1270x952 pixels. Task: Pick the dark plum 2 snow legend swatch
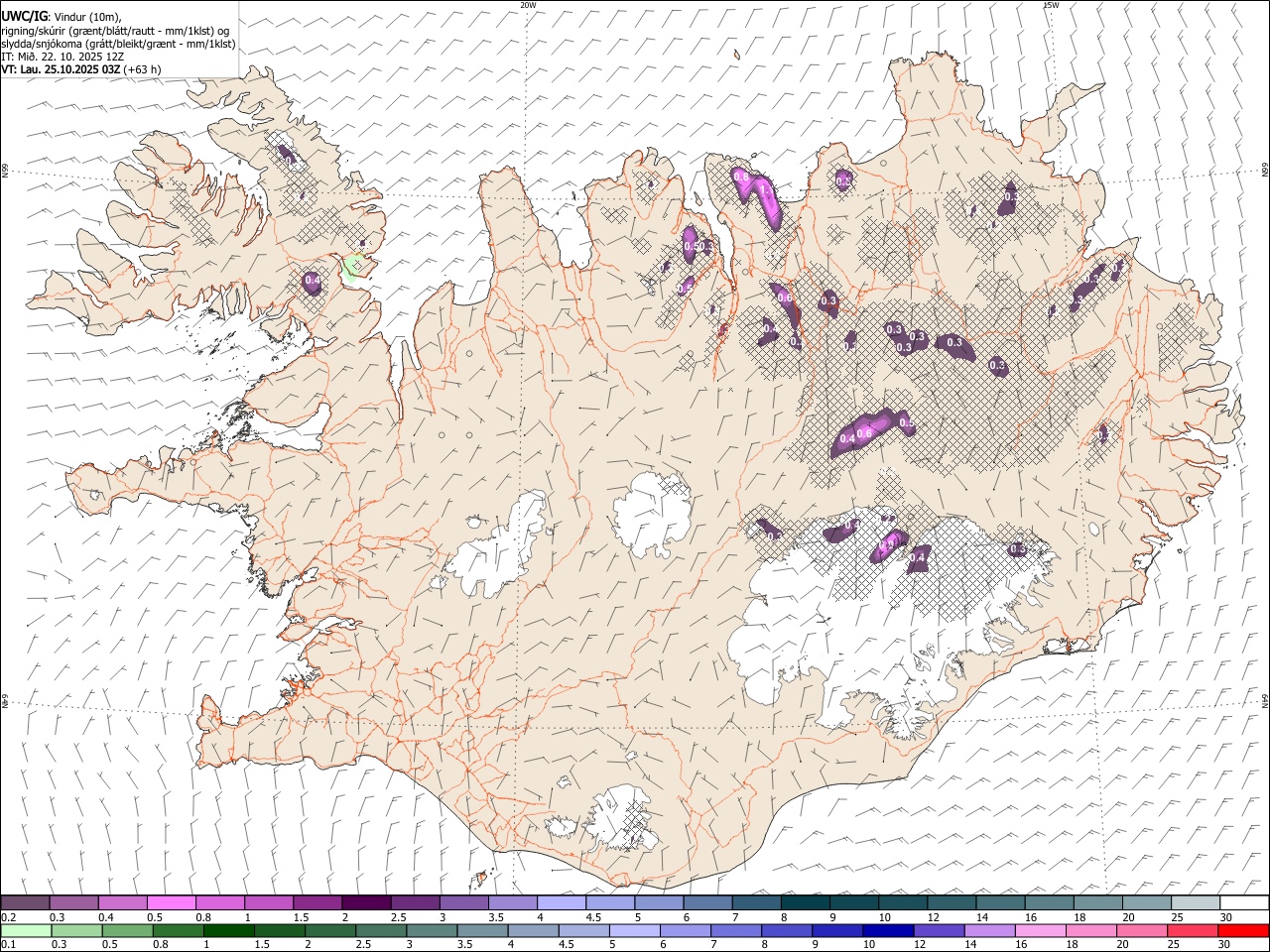tap(366, 903)
